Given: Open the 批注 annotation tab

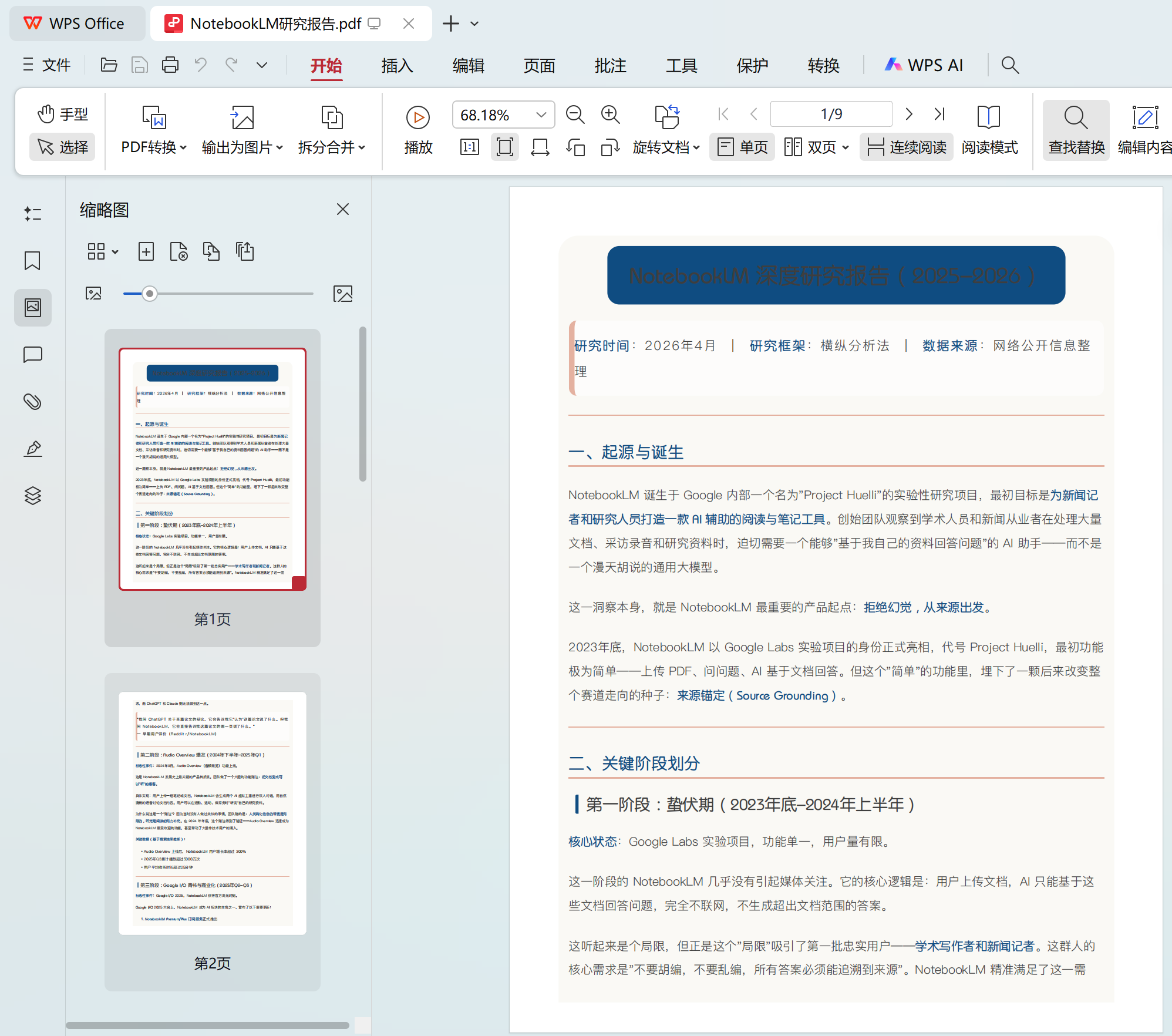Looking at the screenshot, I should coord(611,65).
